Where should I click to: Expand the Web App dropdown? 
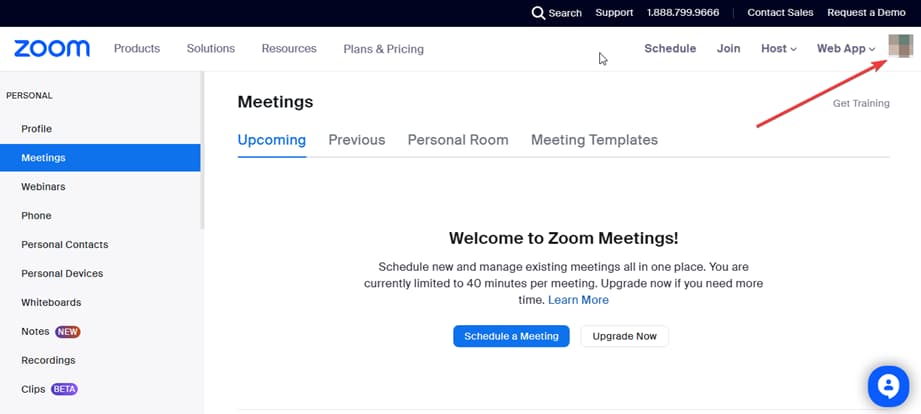coord(845,48)
